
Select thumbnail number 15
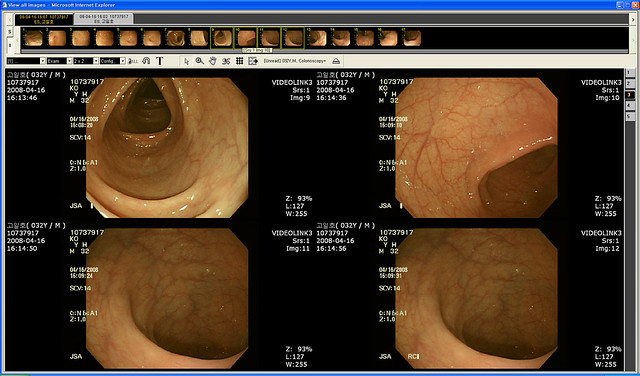click(364, 38)
